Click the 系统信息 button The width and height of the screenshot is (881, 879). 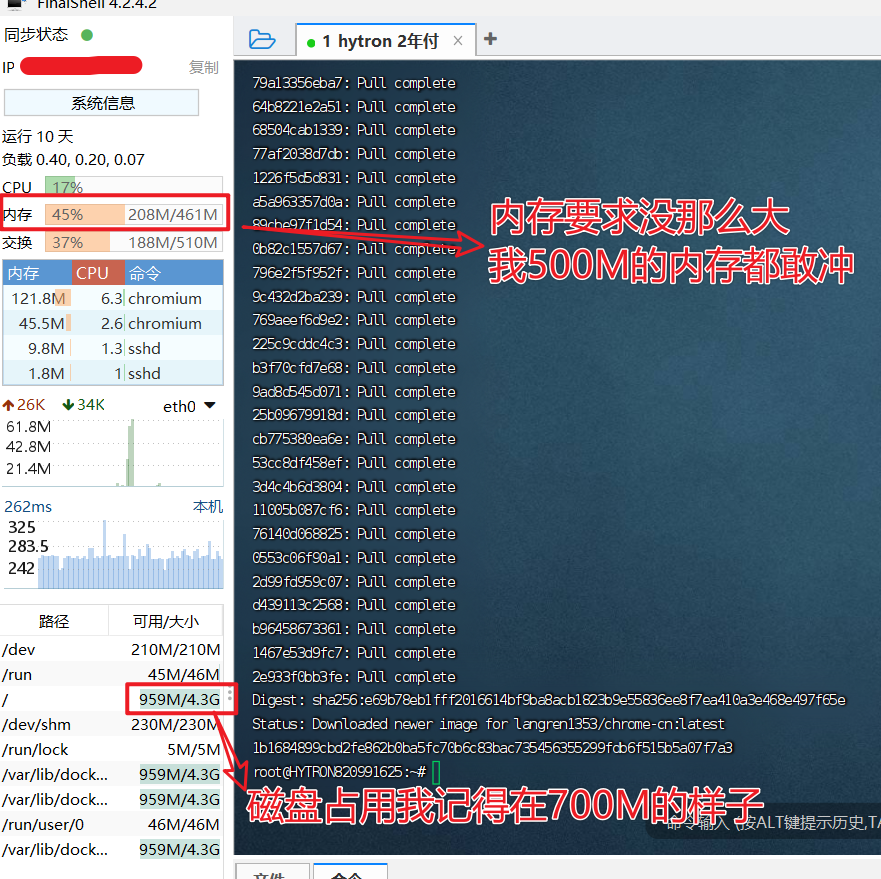click(102, 103)
